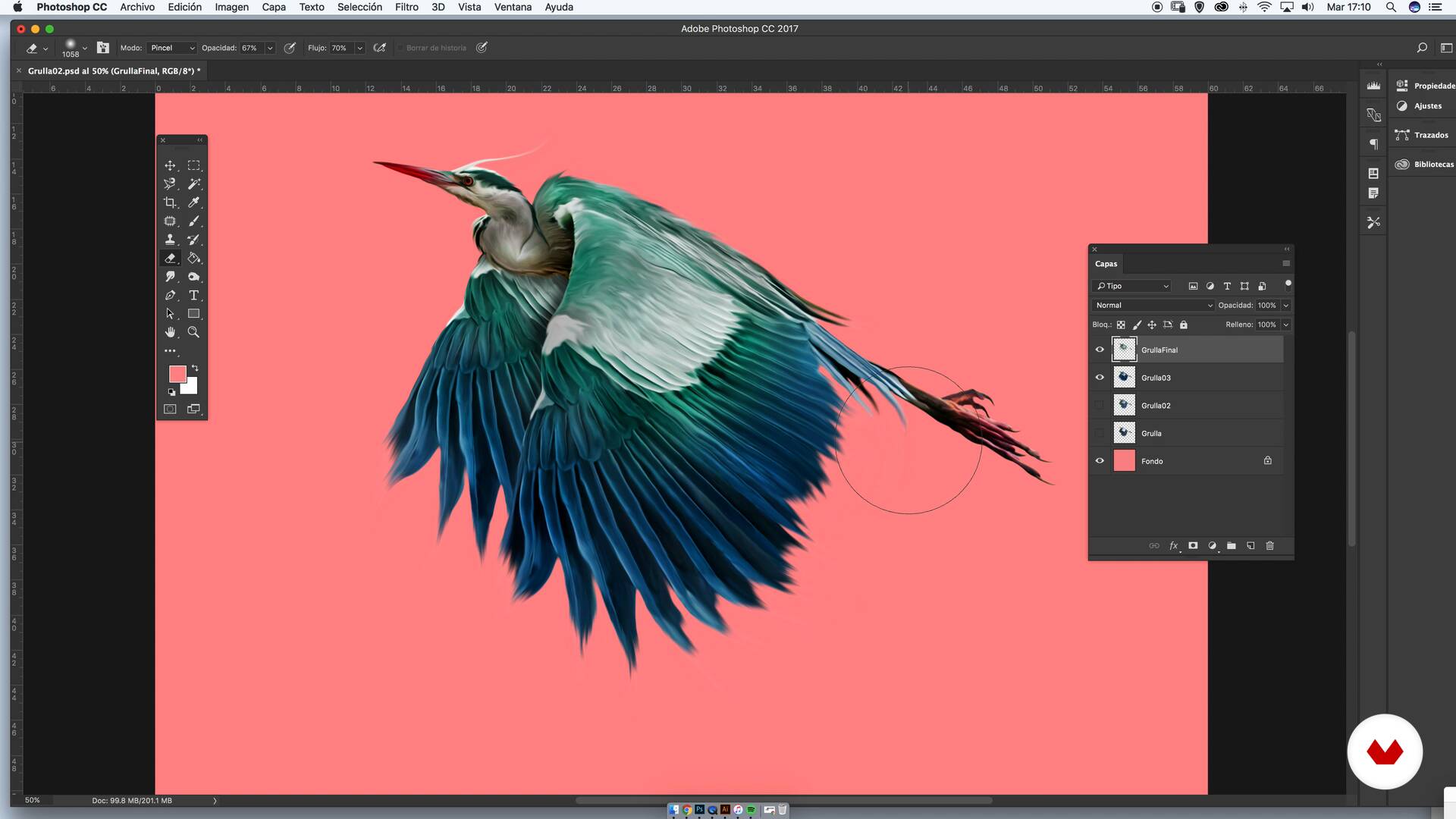Swap foreground and background colors
Viewport: 1456px width, 819px height.
point(195,368)
